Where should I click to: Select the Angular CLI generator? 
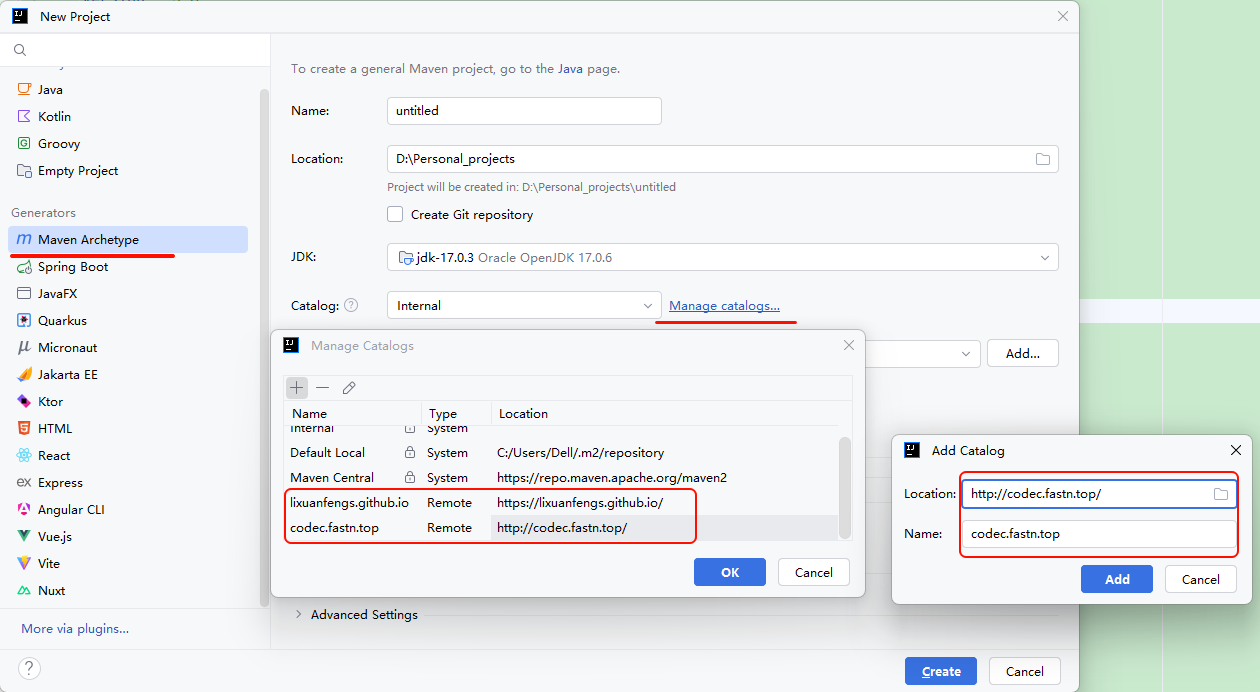pos(128,509)
